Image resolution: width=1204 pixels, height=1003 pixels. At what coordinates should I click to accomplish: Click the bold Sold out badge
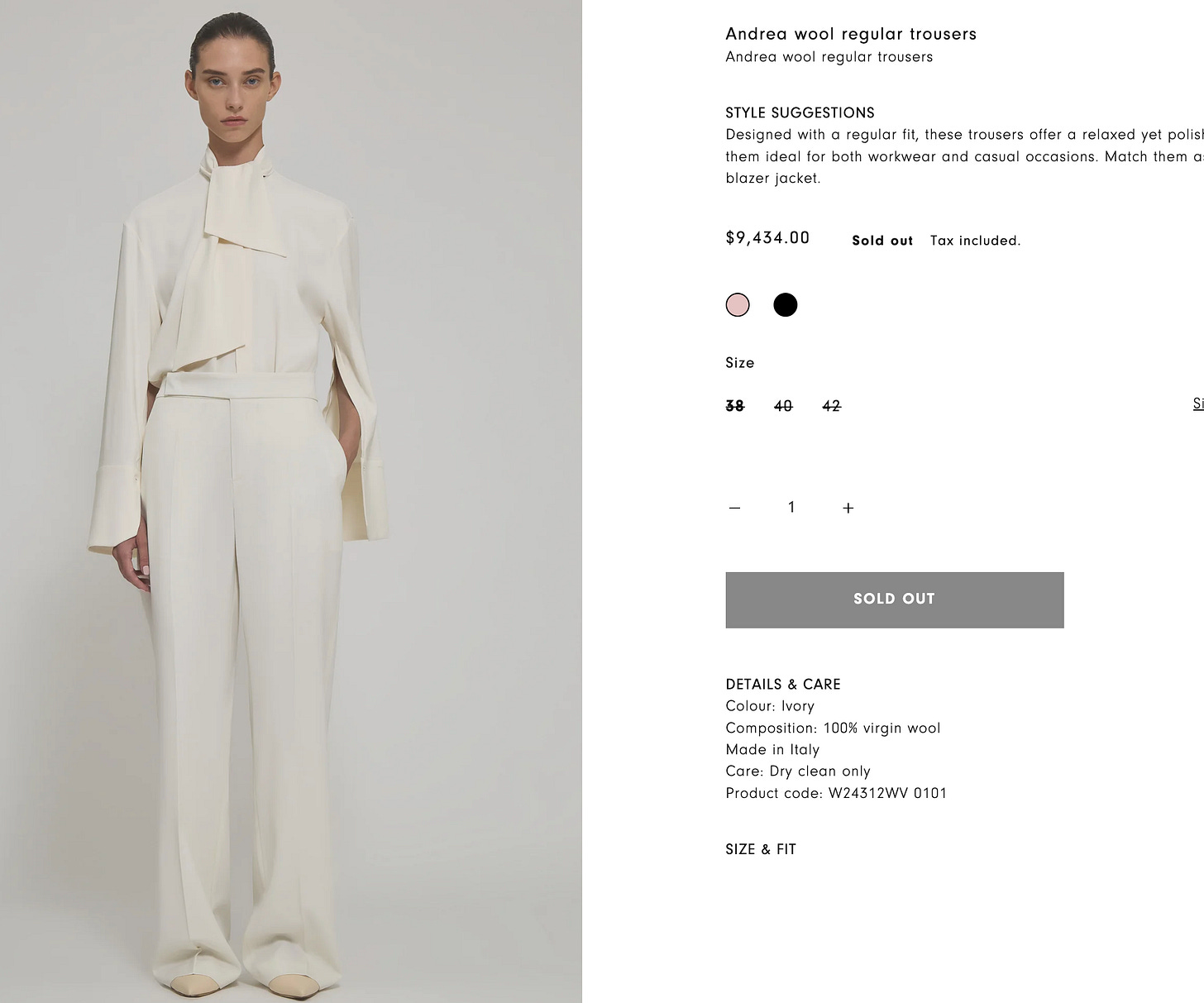882,241
